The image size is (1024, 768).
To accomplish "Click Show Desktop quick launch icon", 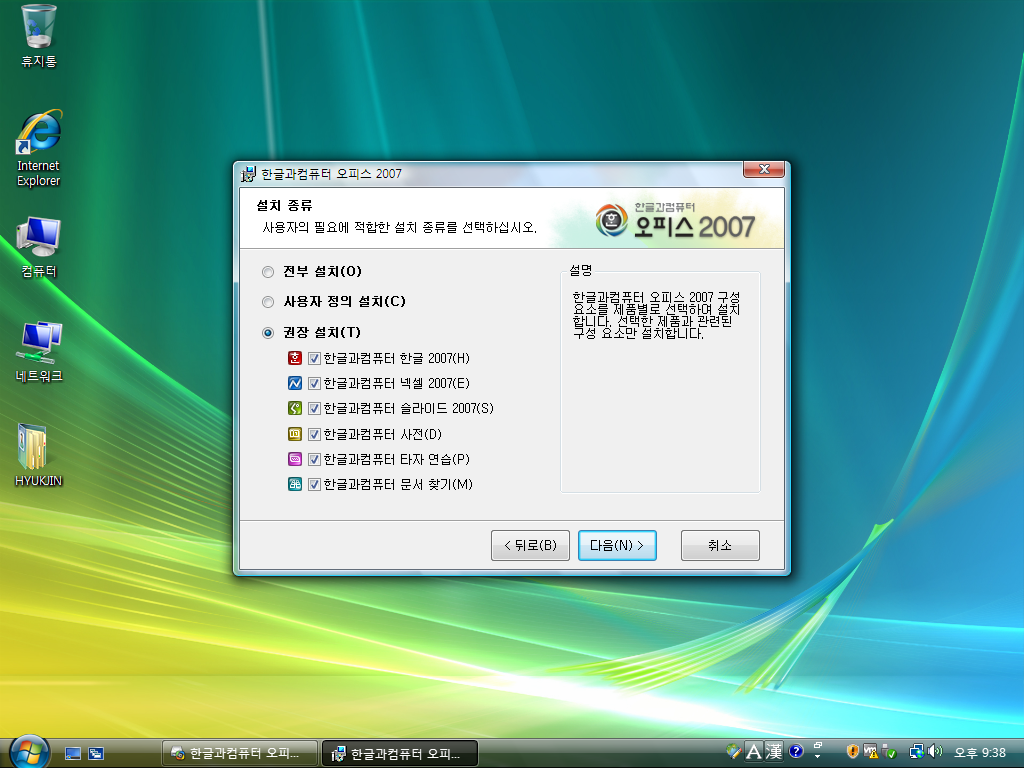I will click(72, 754).
